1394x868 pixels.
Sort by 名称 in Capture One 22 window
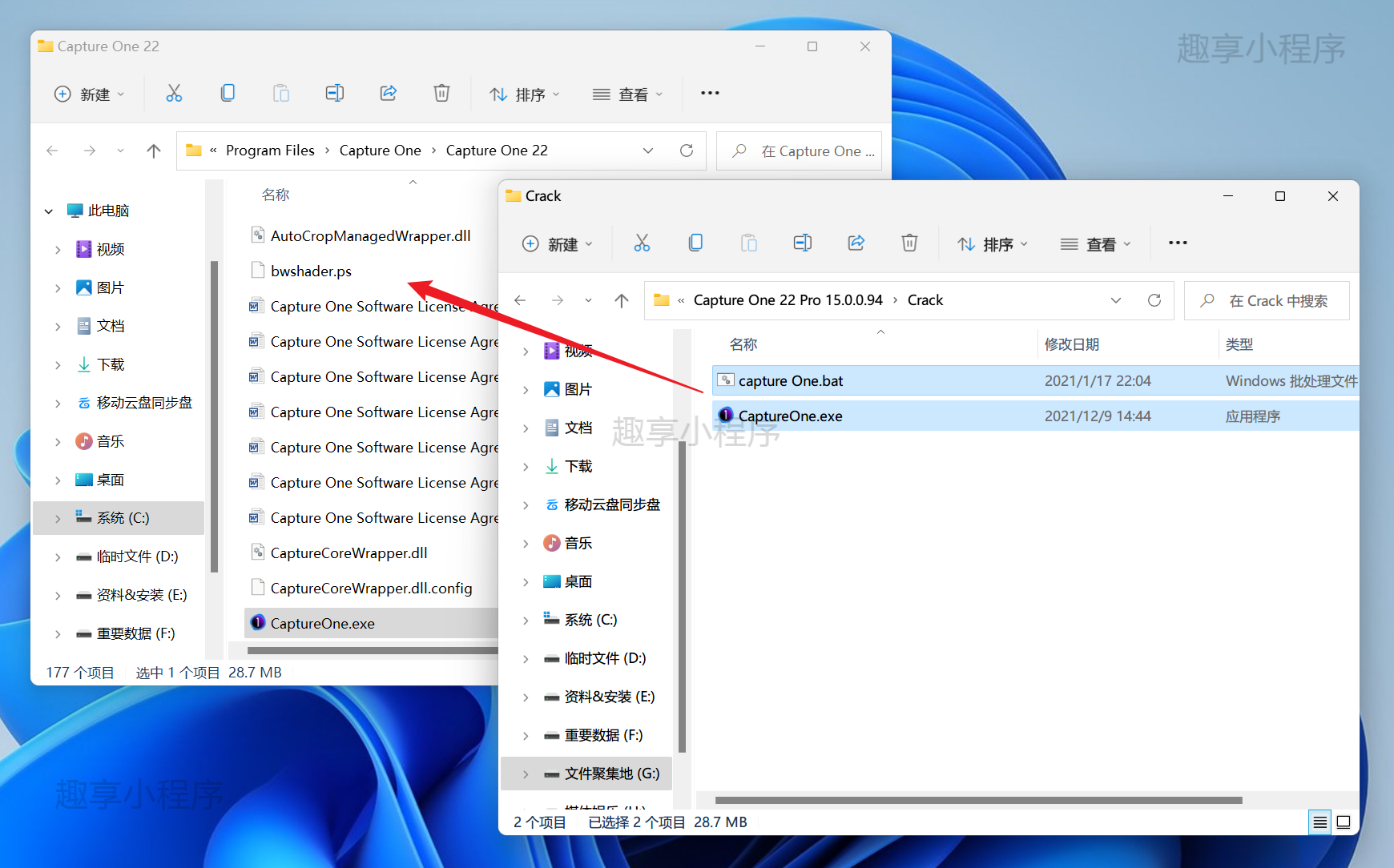tap(276, 195)
